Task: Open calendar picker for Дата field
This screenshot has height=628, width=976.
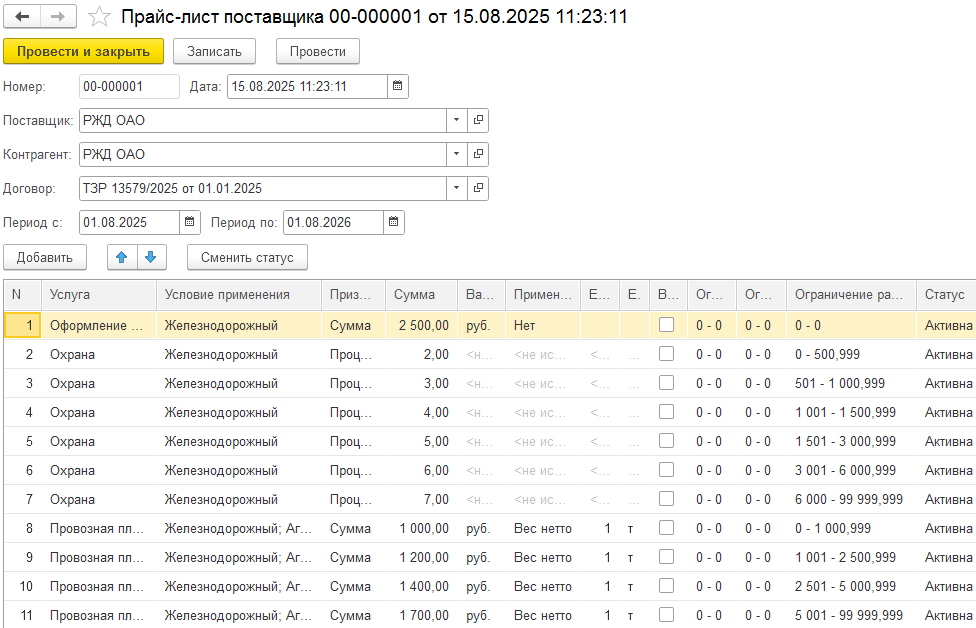Action: click(397, 87)
